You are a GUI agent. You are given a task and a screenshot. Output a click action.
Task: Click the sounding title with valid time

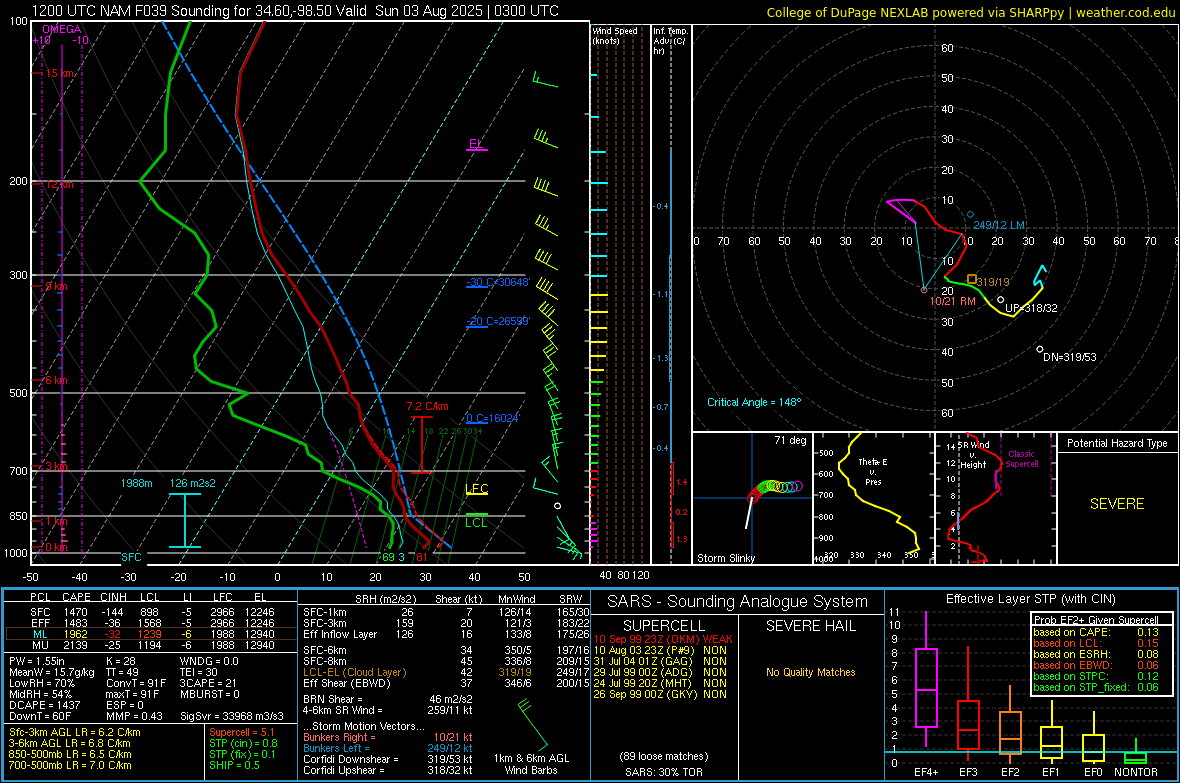295,11
